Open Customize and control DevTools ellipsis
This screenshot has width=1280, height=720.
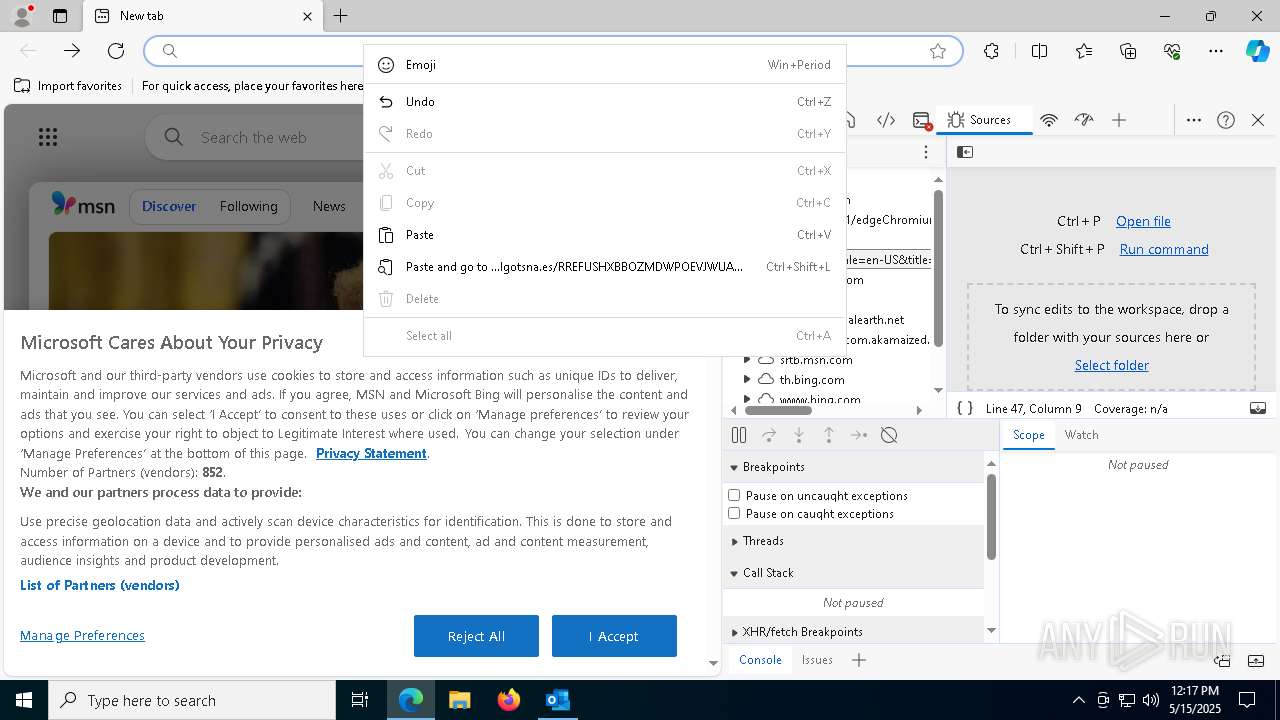pos(1194,120)
